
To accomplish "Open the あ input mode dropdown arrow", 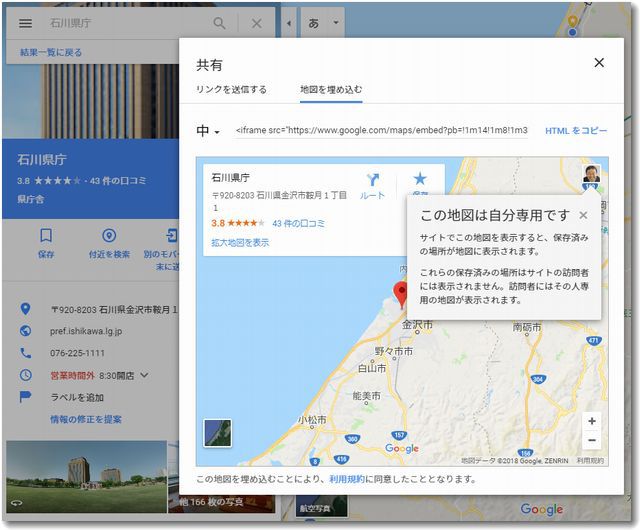I will point(336,22).
